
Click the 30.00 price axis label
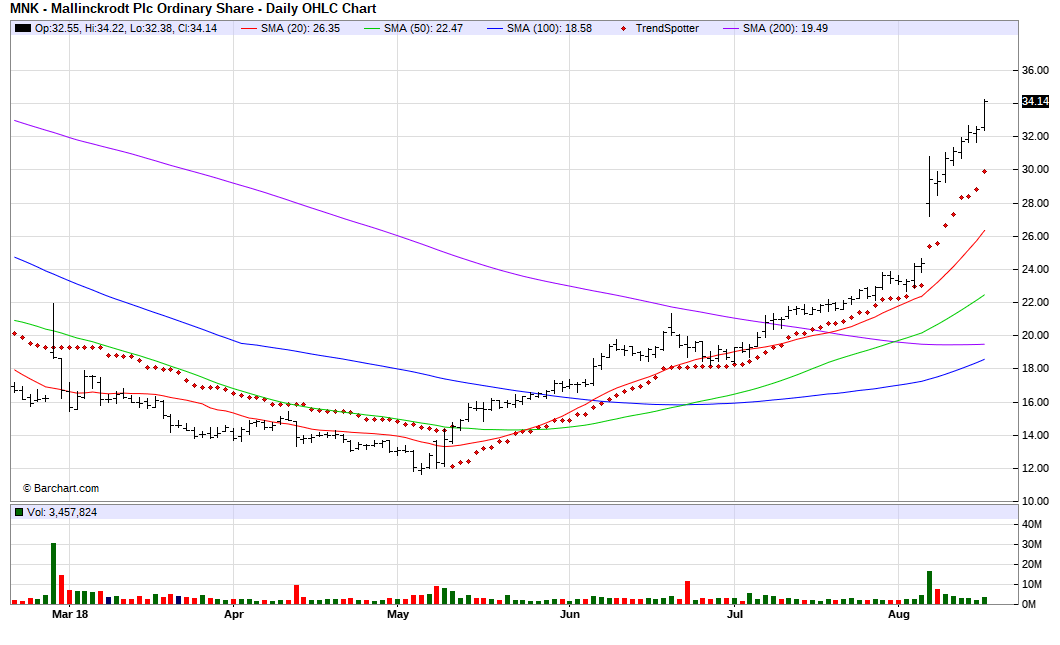[1035, 170]
